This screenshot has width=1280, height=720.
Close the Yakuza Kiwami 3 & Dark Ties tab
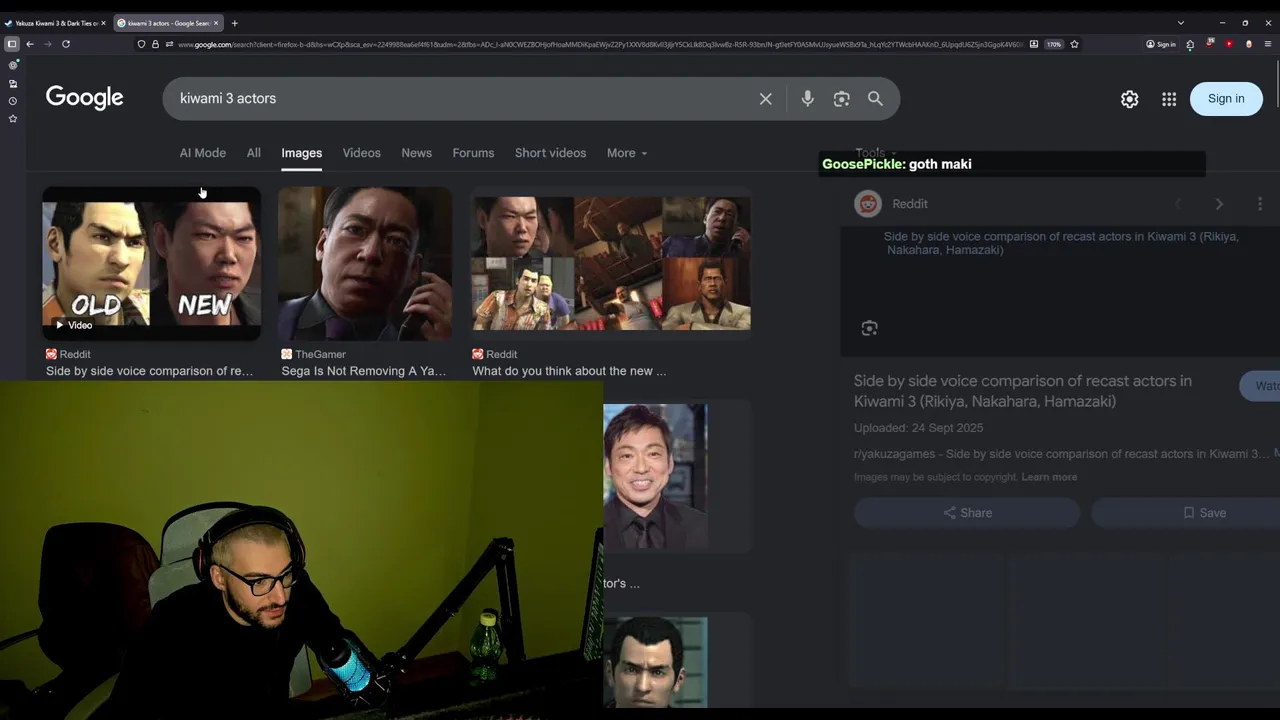(x=103, y=23)
